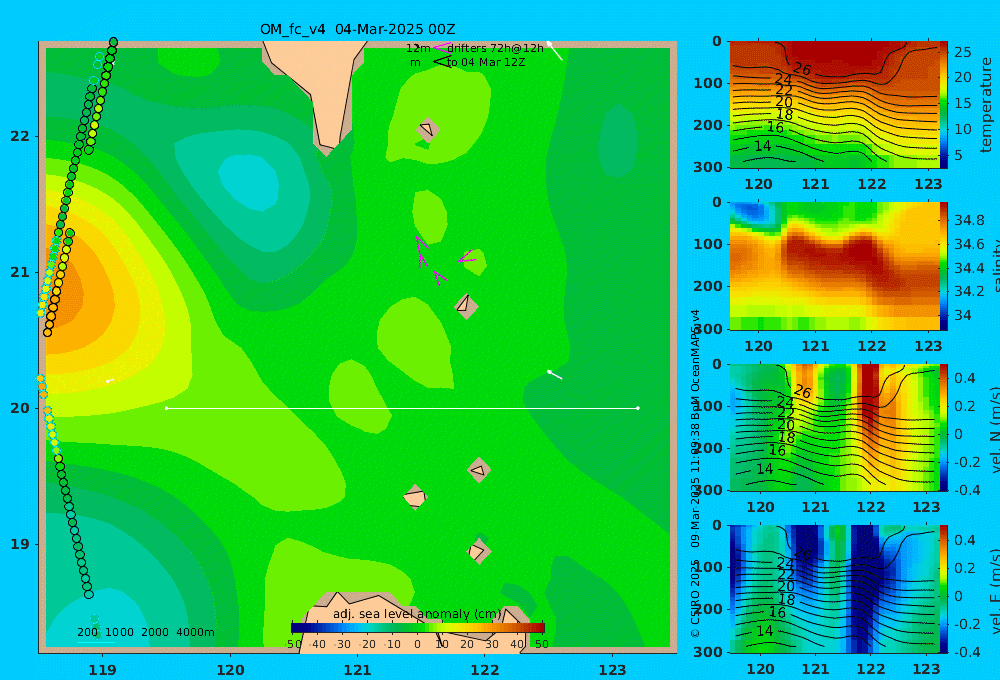Click the "to 04 Mar 12Z" legend text
This screenshot has height=680, width=1000.
pyautogui.click(x=485, y=62)
